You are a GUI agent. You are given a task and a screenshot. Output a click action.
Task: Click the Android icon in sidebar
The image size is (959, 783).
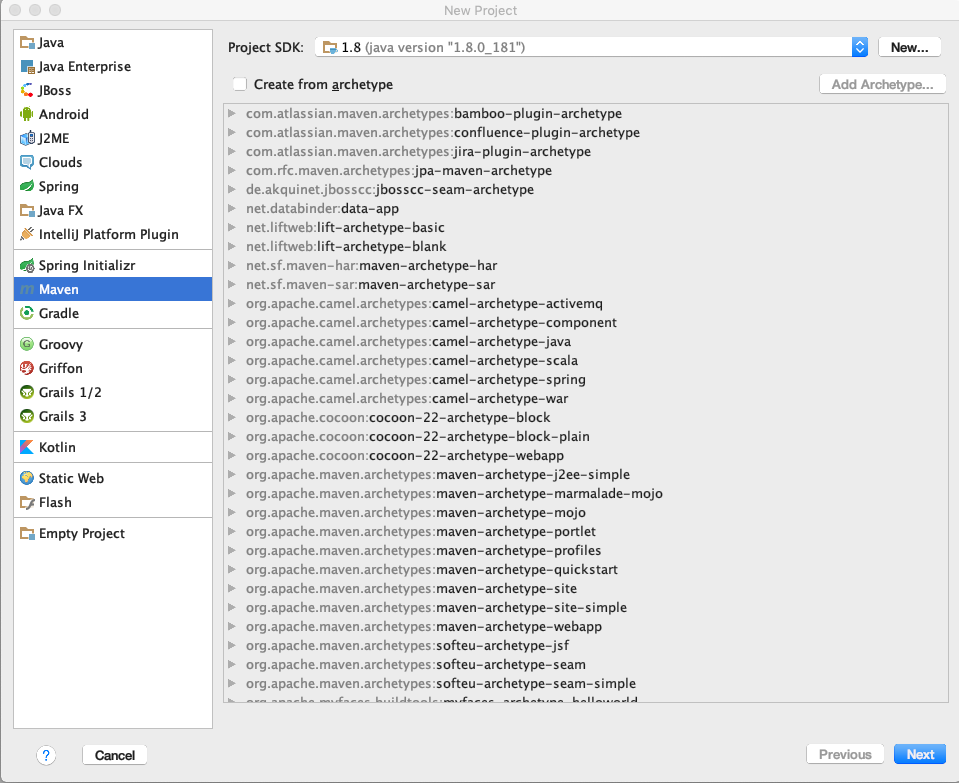pos(27,114)
